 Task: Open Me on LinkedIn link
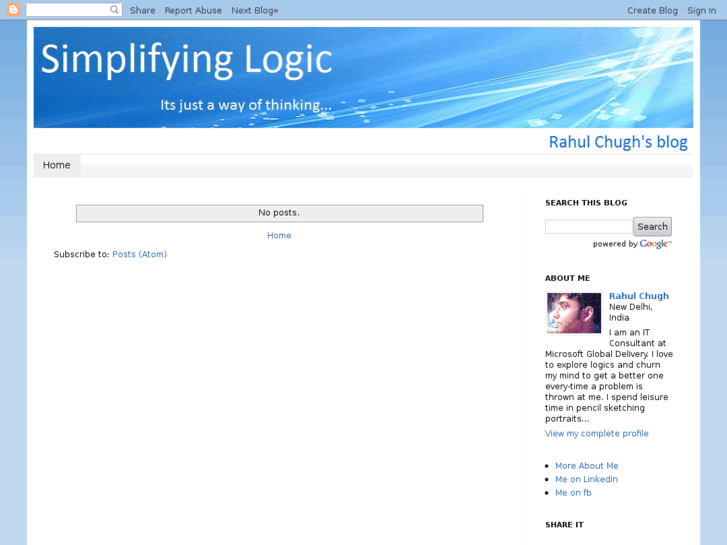click(x=586, y=479)
